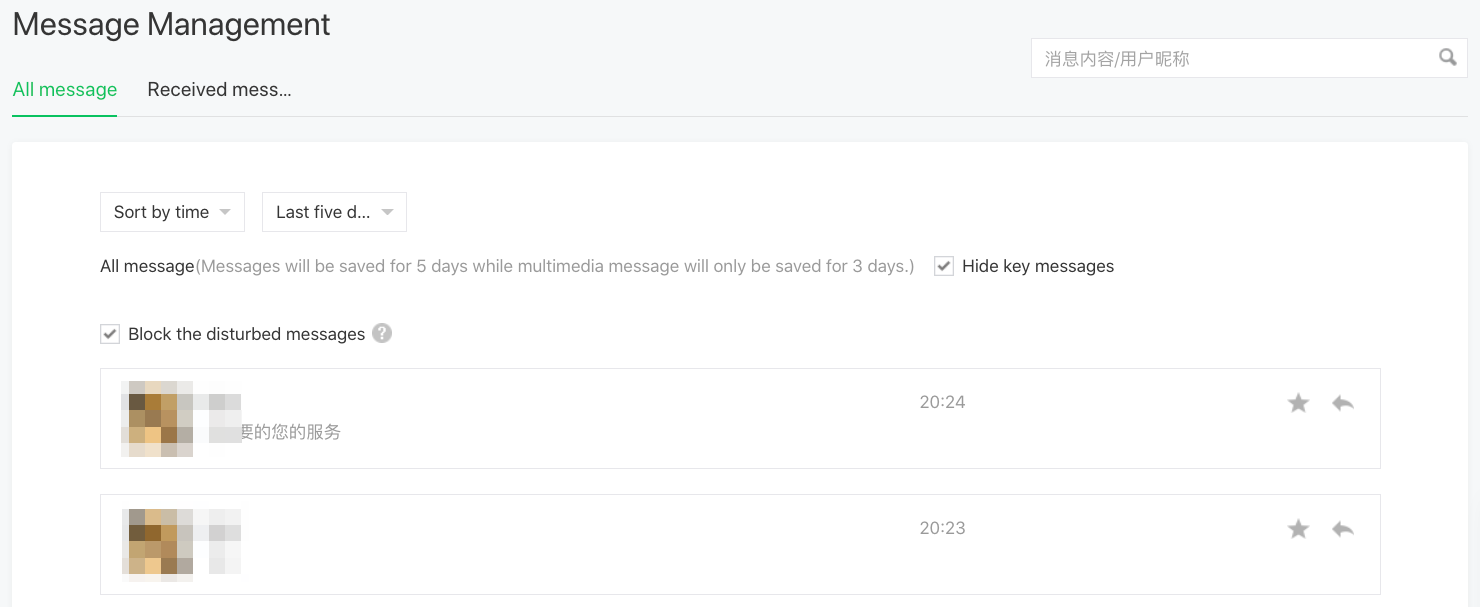Uncheck Block the disturbed messages
Image resolution: width=1480 pixels, height=607 pixels.
(x=110, y=334)
